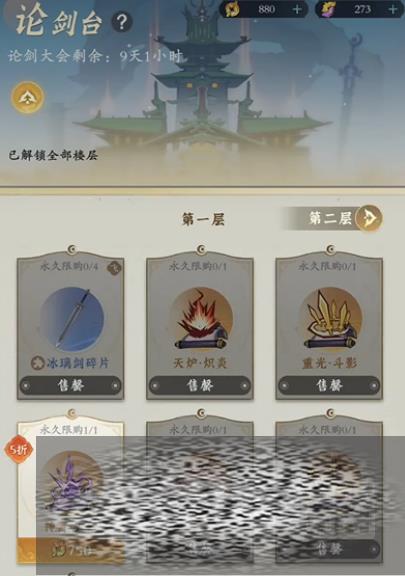
Task: Click 售罄 button under 重光·斗影
Action: tap(329, 386)
